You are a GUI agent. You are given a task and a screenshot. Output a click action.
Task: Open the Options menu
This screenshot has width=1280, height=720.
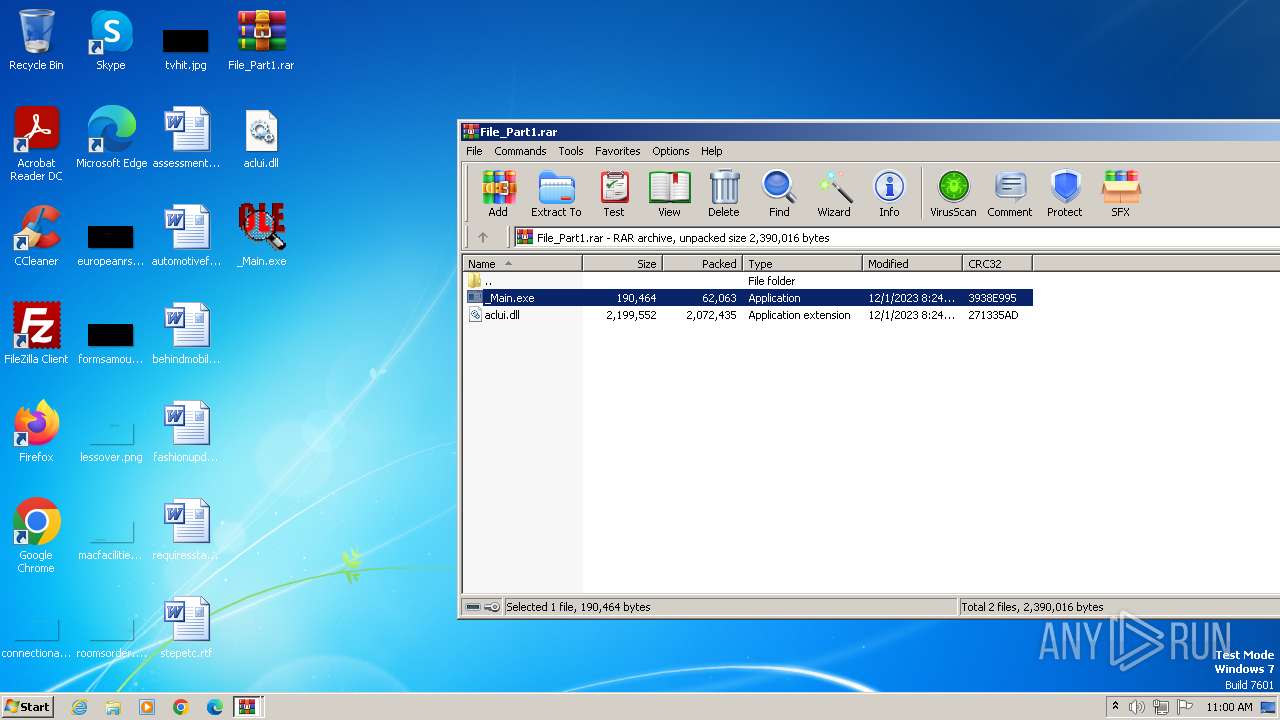(x=671, y=151)
